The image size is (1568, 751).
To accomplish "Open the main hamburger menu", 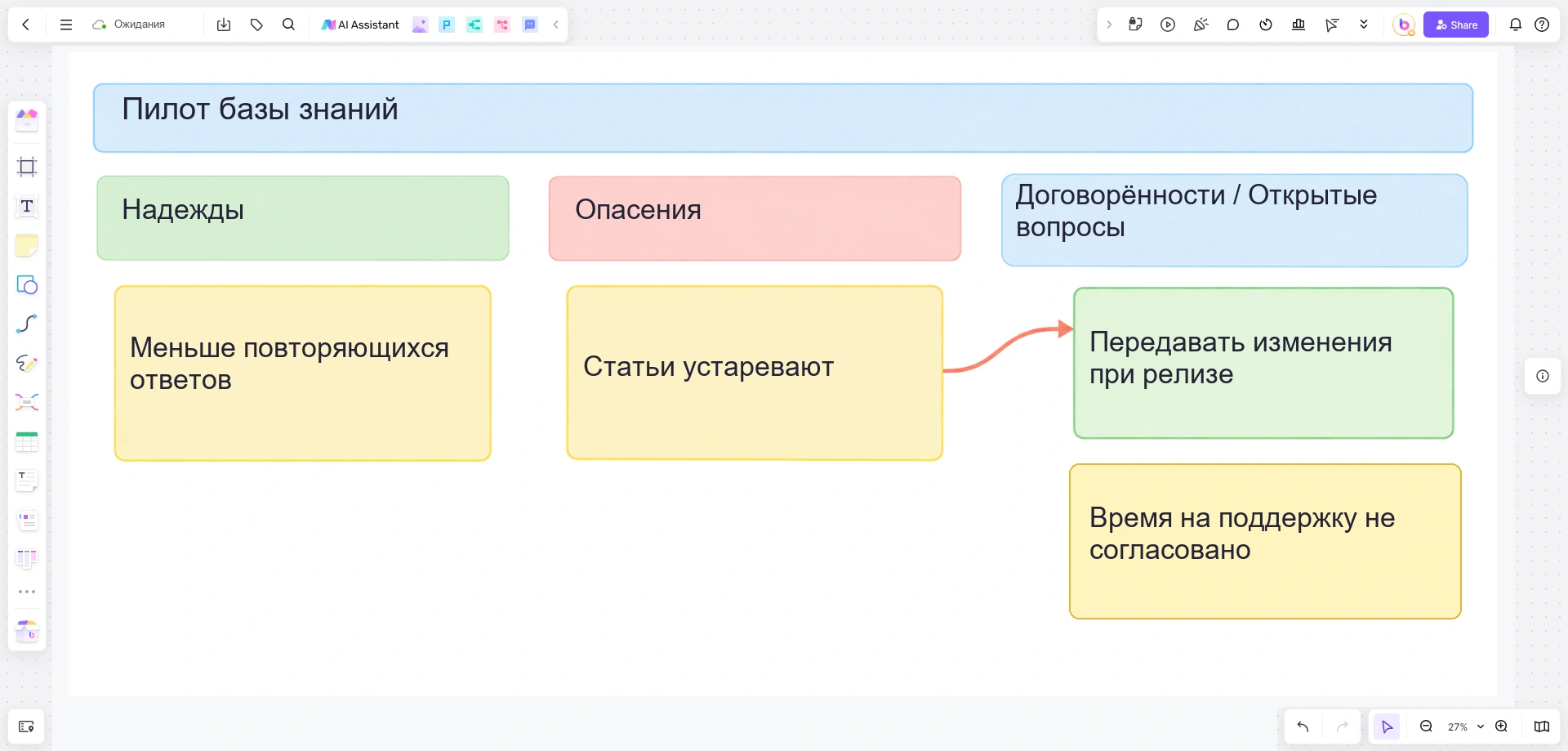I will tap(66, 25).
